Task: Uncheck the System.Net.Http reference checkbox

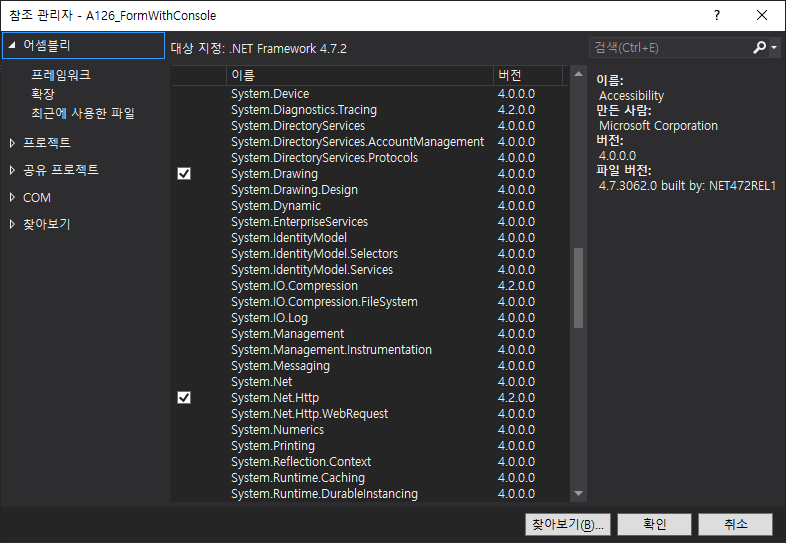Action: click(184, 398)
